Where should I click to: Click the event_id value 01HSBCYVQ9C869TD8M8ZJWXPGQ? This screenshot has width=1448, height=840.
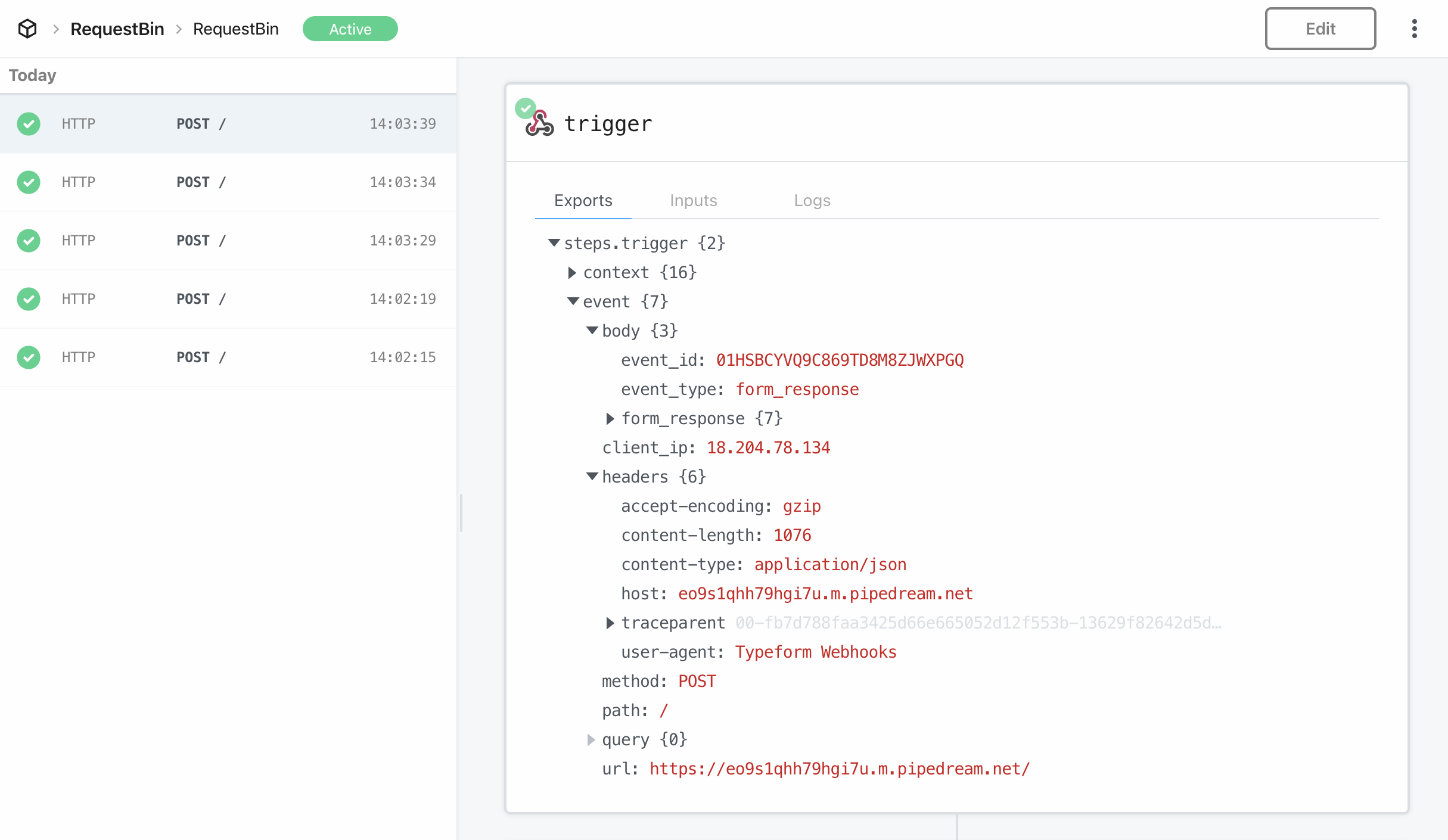tap(840, 360)
